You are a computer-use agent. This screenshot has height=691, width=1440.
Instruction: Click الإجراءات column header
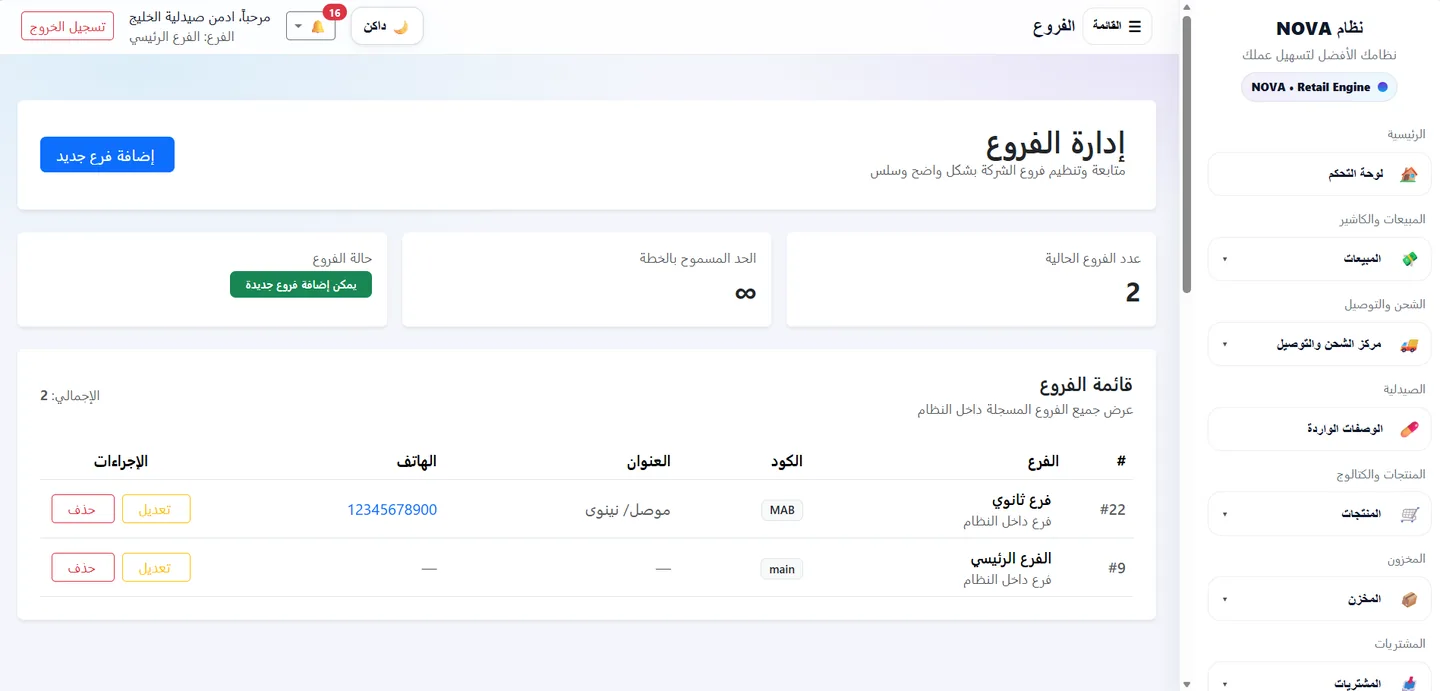(x=121, y=461)
